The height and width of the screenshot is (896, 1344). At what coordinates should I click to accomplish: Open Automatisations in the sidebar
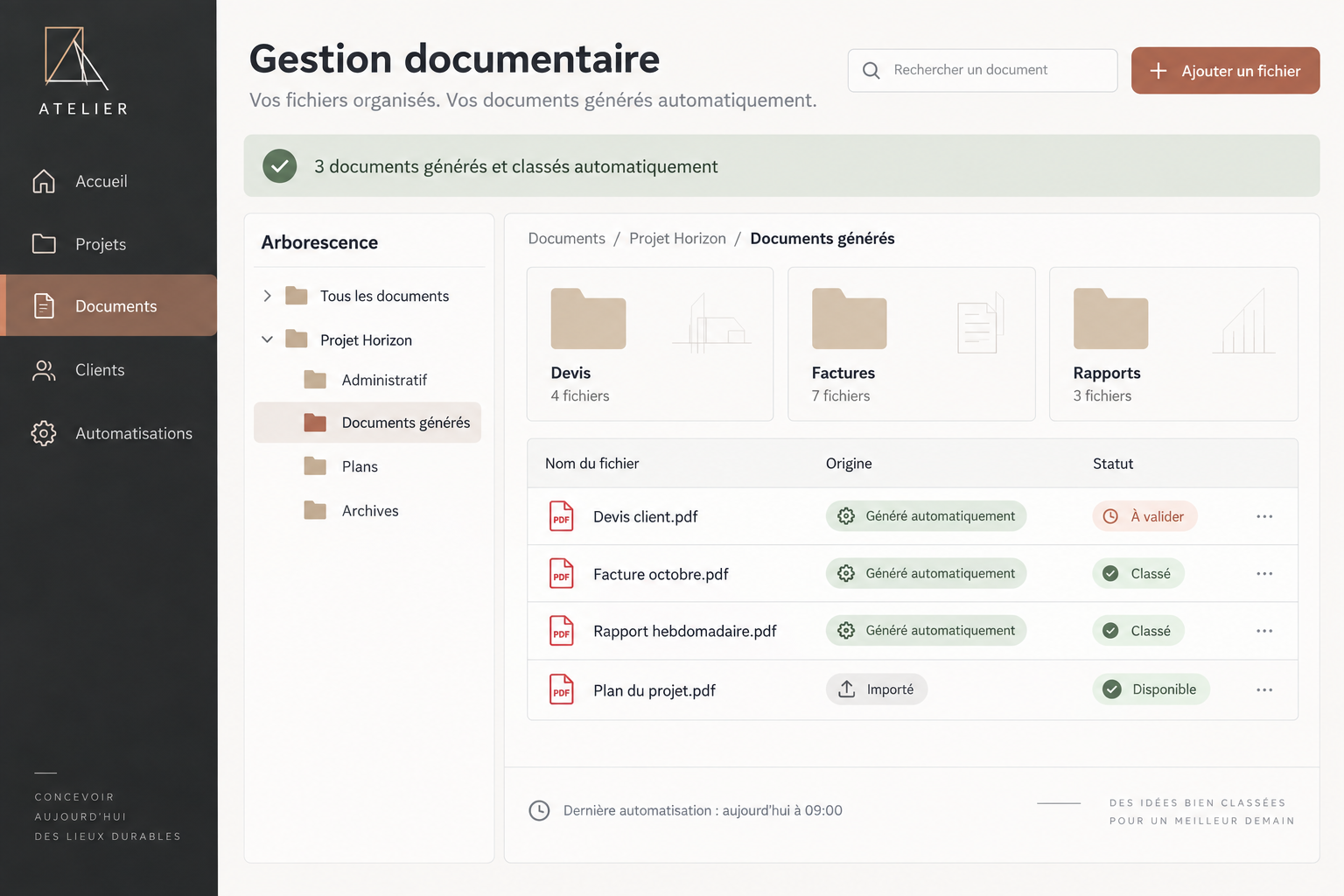pos(108,433)
